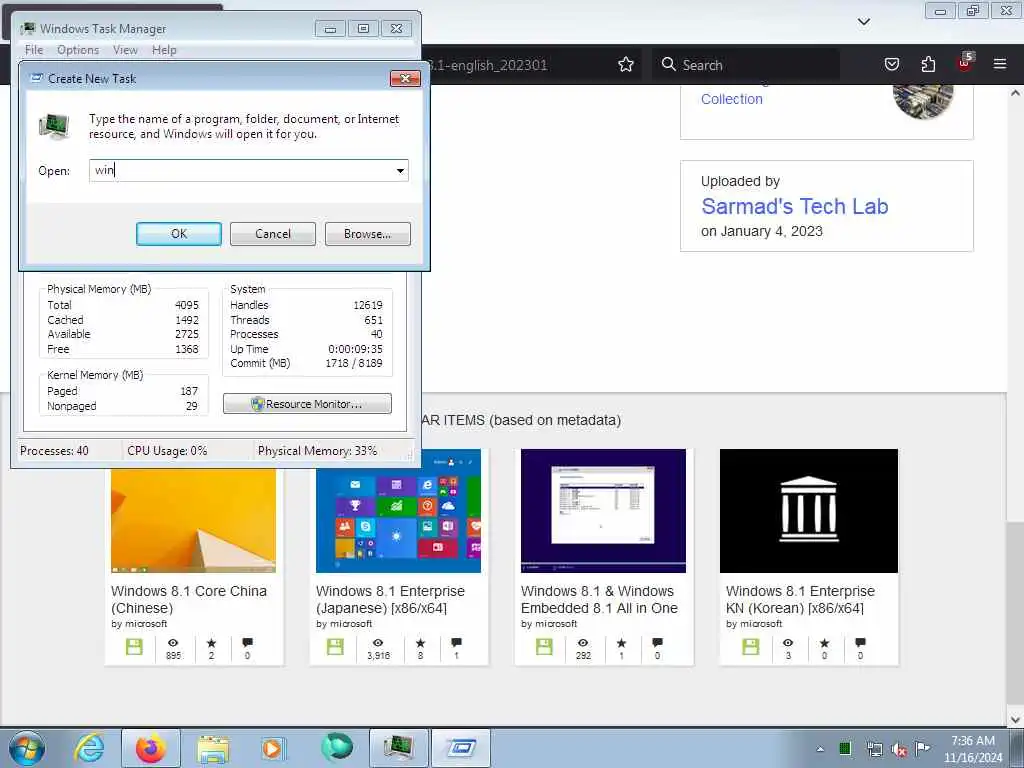The image size is (1024, 768).
Task: Click Windows 8.1 Enterprise (Japanese) title link
Action: click(x=391, y=600)
